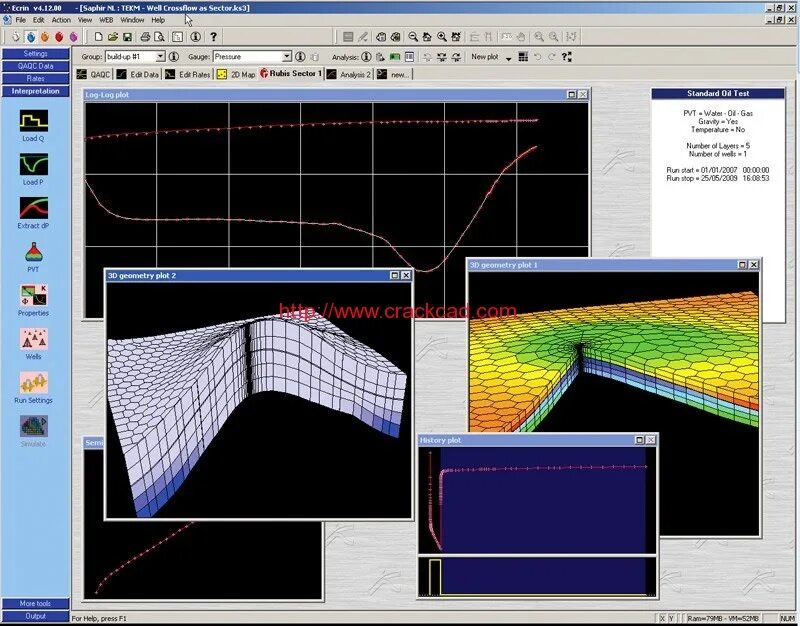Open Load Q in the sidebar

click(x=34, y=126)
